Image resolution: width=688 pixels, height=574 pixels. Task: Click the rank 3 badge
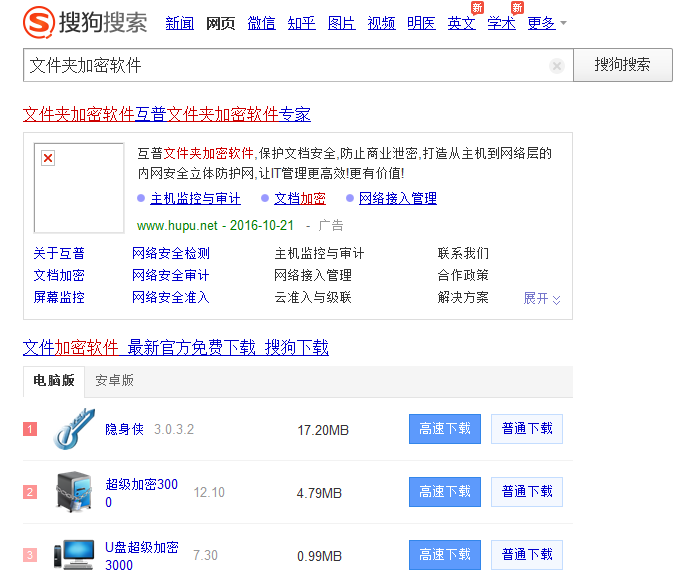point(30,555)
